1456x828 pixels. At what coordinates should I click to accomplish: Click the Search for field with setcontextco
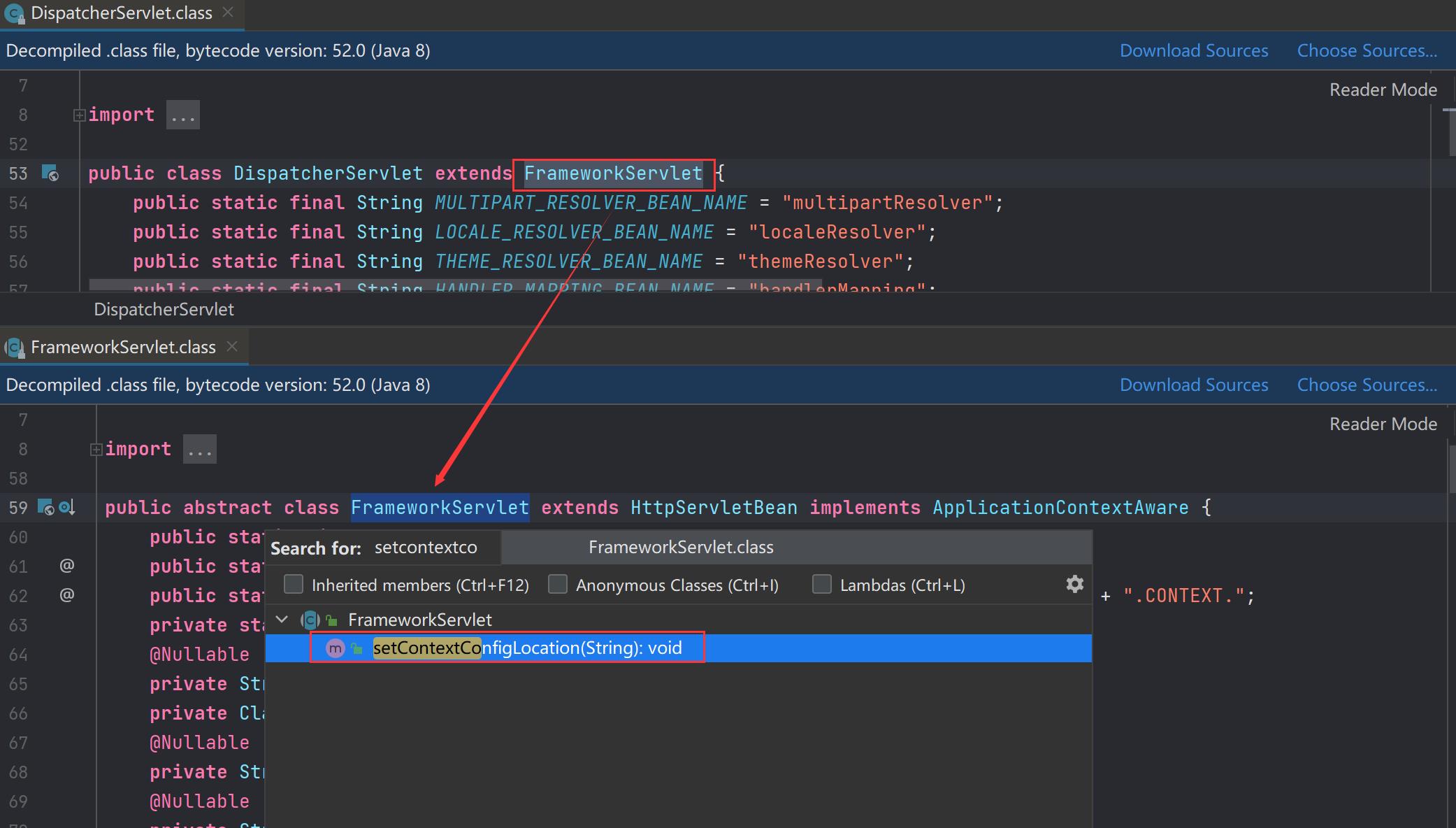click(x=426, y=548)
